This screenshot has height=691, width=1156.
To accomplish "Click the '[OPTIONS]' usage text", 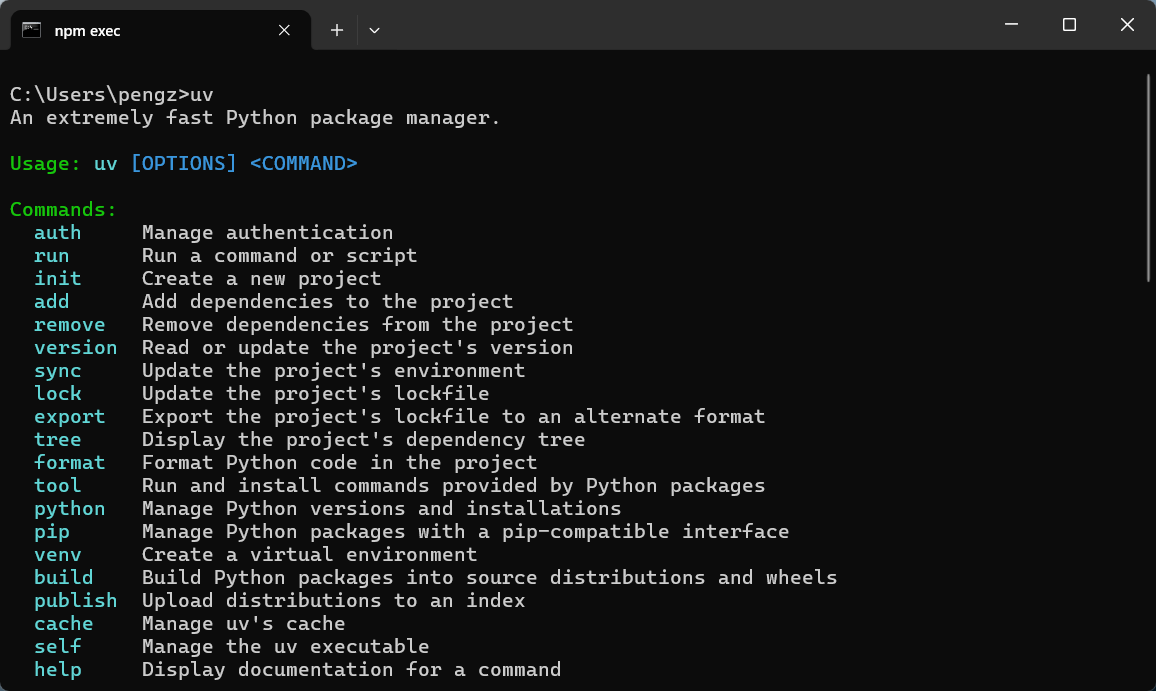I will (184, 164).
